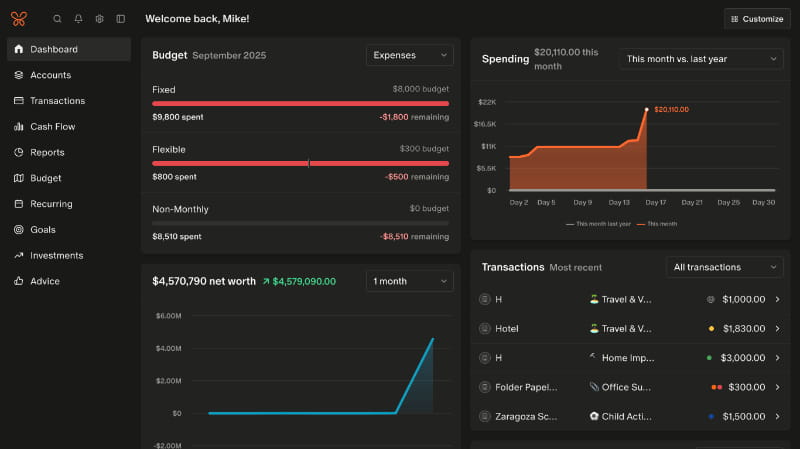Open the Budget Expenses dropdown

[x=410, y=55]
